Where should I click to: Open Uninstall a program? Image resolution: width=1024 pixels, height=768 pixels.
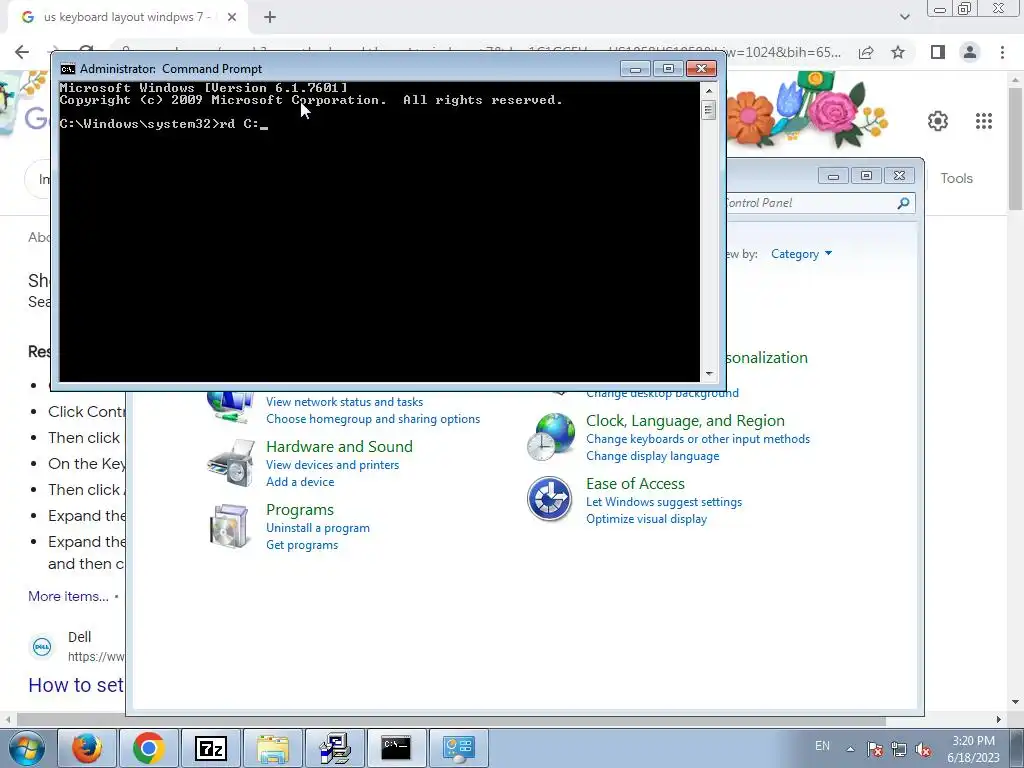[317, 528]
